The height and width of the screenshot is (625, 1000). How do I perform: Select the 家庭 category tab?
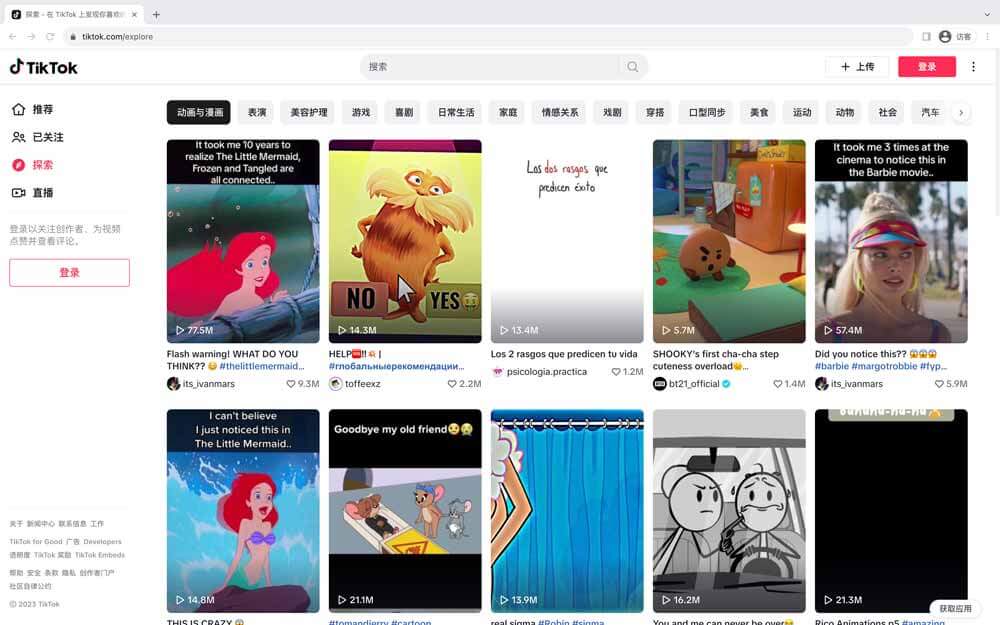508,112
